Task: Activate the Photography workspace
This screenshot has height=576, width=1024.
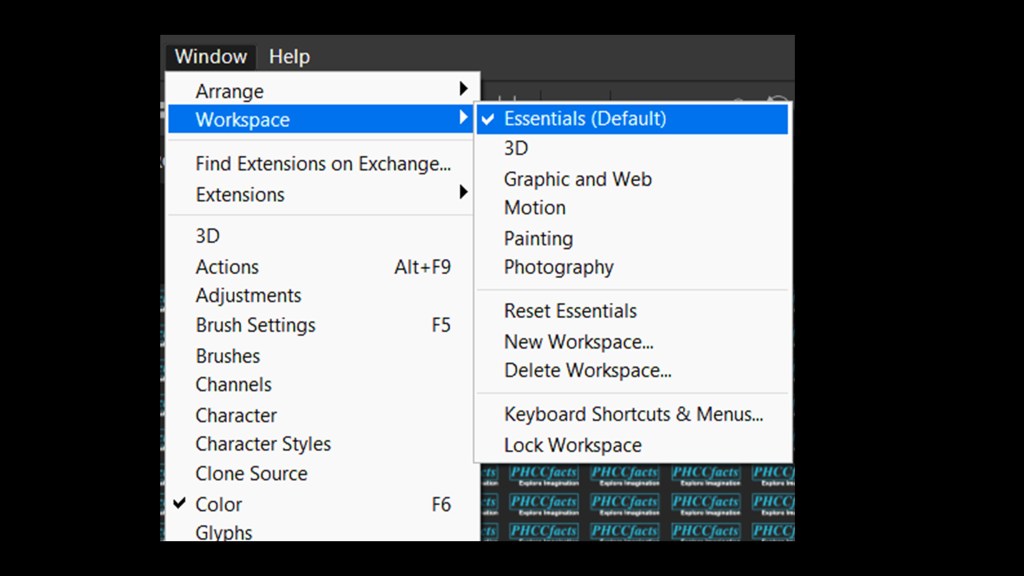Action: tap(558, 267)
